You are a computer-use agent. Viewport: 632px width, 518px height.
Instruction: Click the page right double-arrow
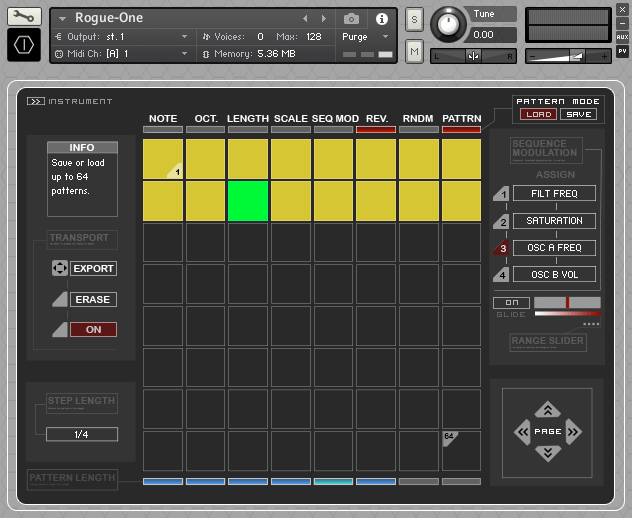(574, 432)
